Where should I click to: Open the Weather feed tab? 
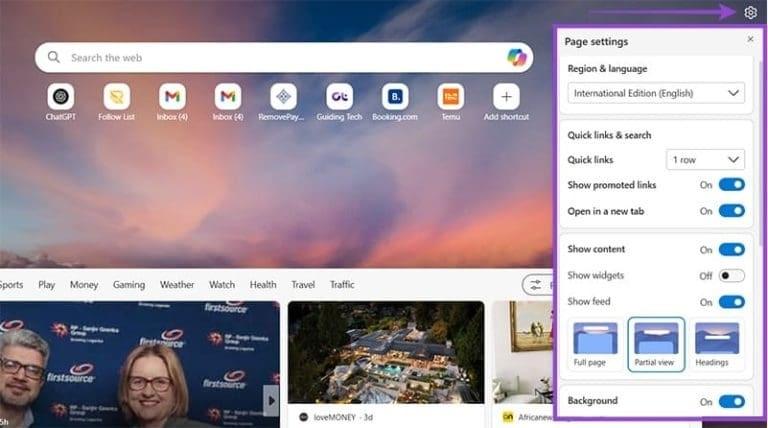point(177,285)
